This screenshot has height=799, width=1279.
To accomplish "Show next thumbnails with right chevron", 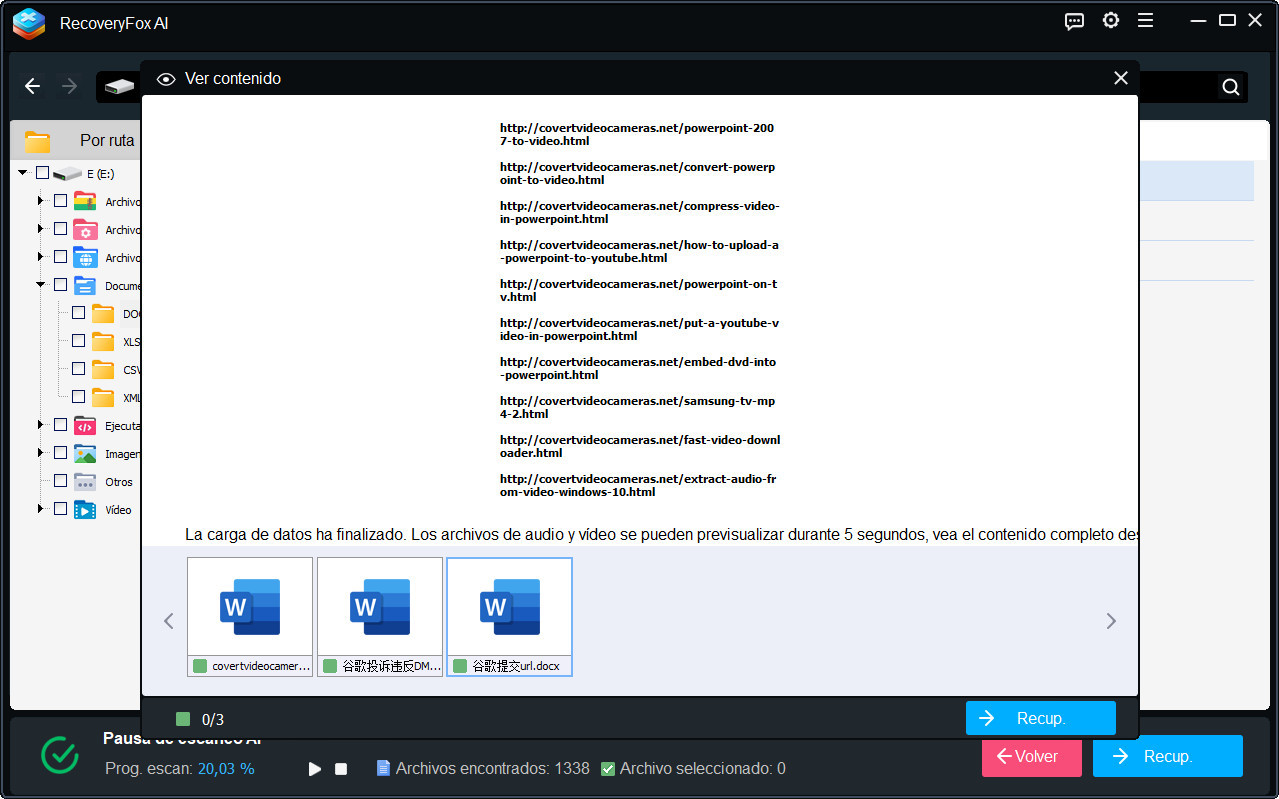I will [x=1111, y=621].
